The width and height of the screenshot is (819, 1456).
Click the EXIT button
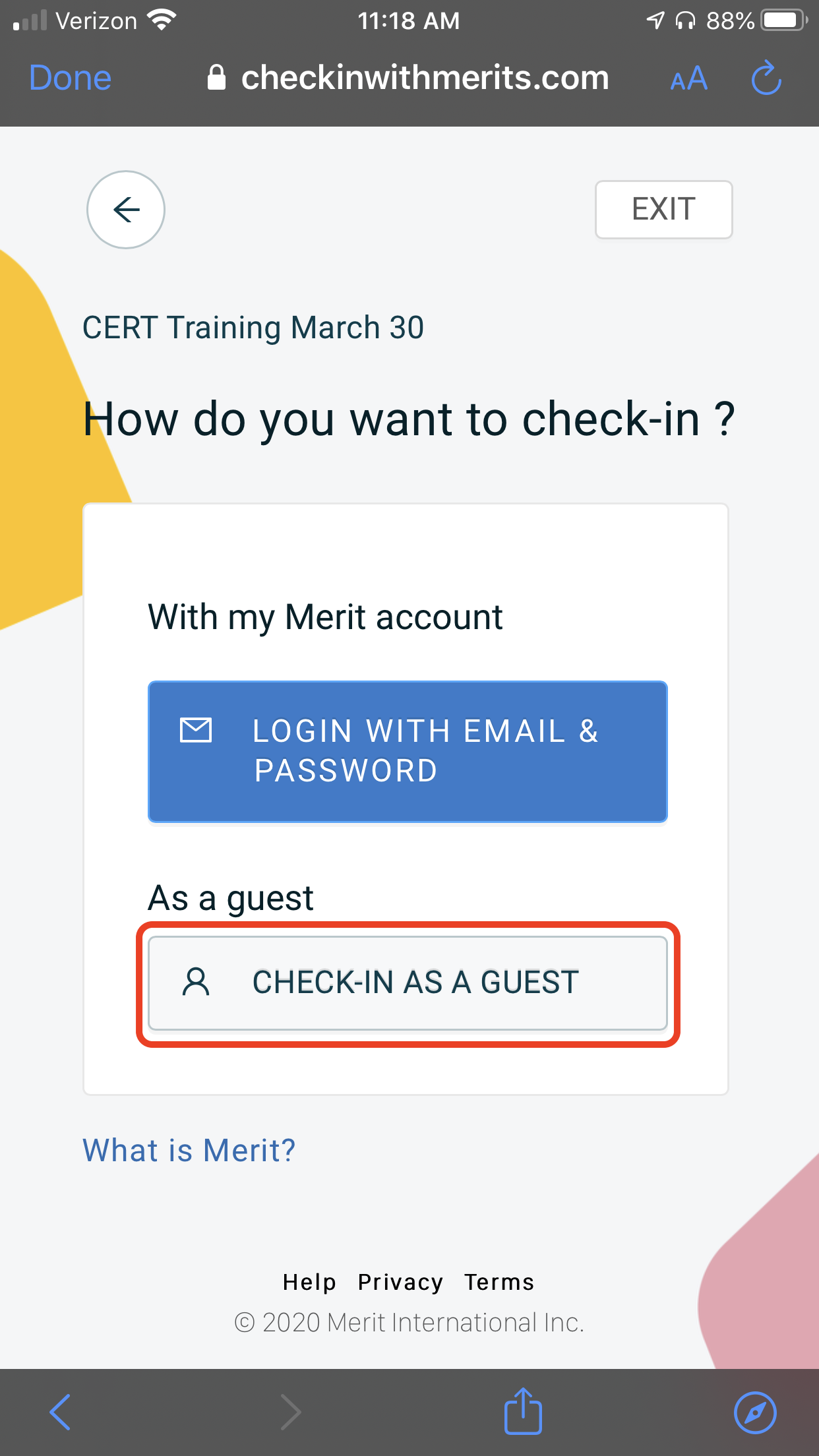pos(663,209)
